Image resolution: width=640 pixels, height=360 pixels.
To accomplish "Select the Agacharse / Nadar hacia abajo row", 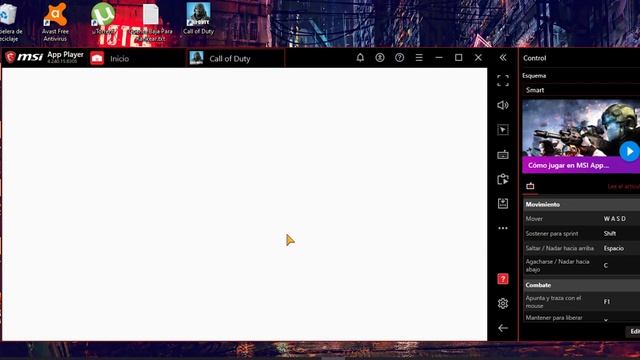I will coord(582,265).
